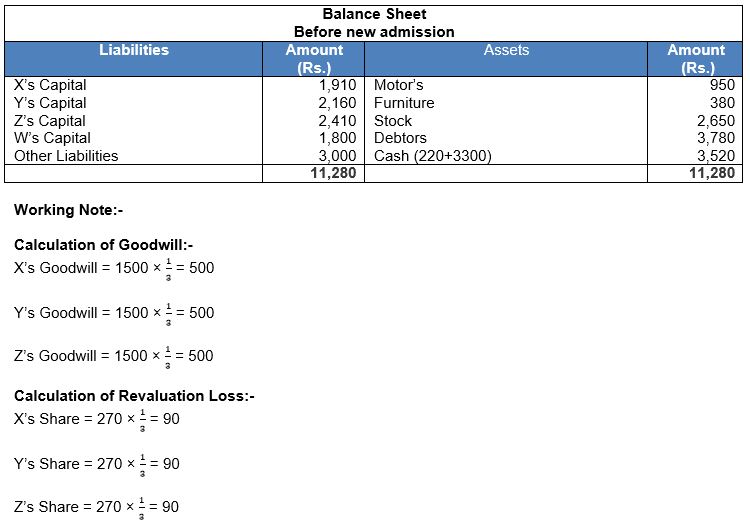Viewport: 750px width, 528px height.
Task: Click the X's Capital row label
Action: coord(50,85)
